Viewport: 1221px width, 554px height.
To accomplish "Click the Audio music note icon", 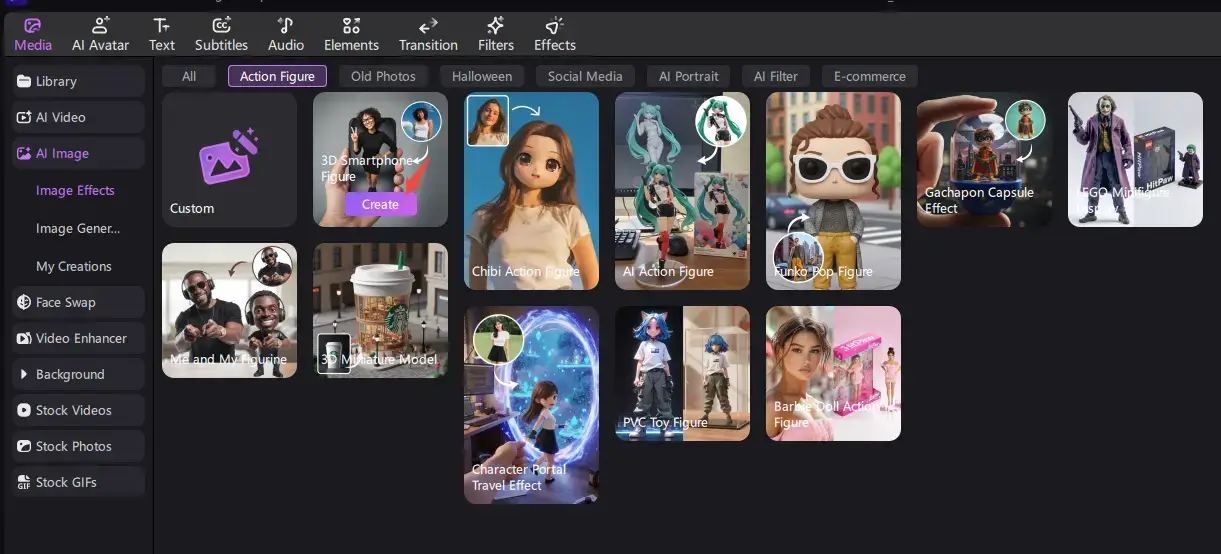I will coord(286,27).
